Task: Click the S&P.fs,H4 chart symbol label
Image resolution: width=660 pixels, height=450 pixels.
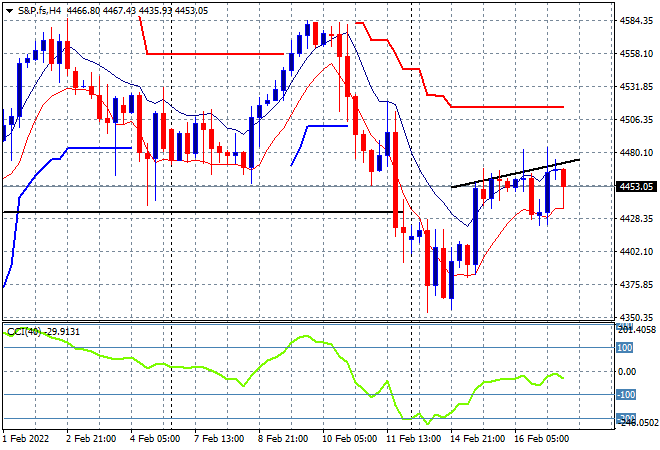Action: coord(39,11)
